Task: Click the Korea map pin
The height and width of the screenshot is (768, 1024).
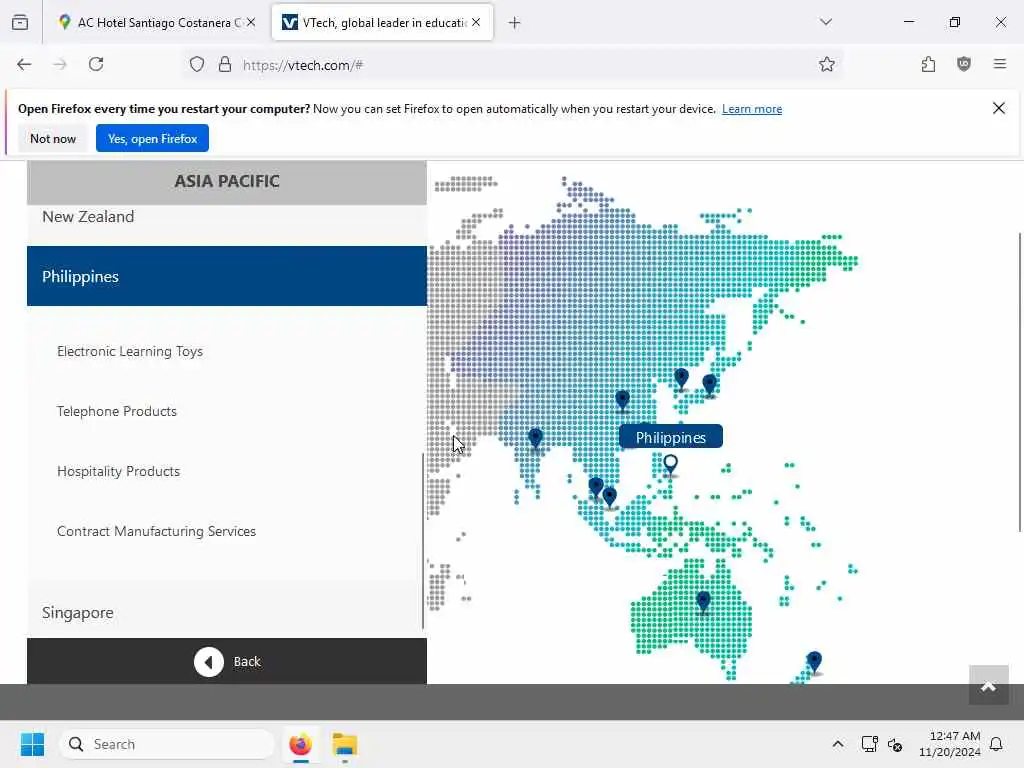Action: [x=681, y=378]
